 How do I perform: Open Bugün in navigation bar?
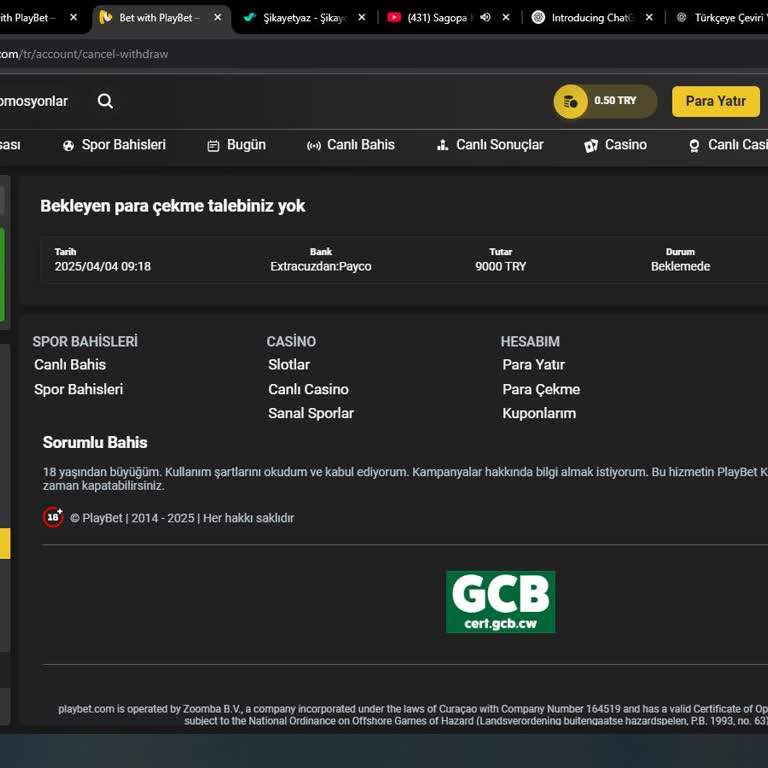tap(246, 145)
